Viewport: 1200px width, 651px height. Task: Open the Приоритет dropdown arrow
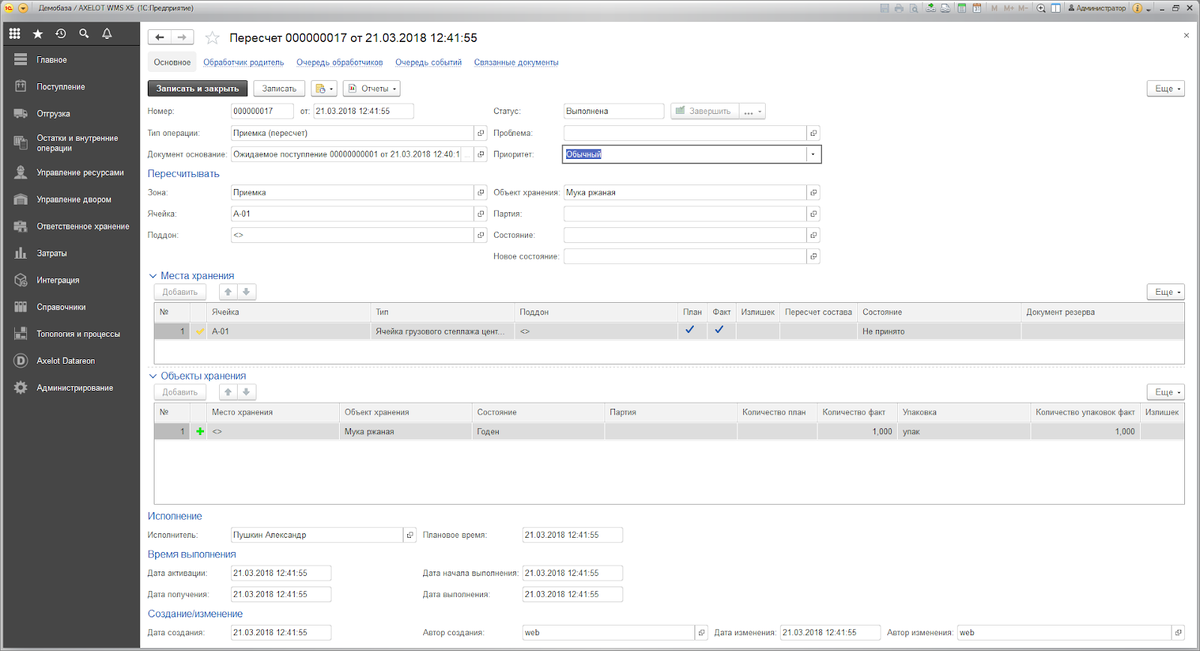coord(813,154)
